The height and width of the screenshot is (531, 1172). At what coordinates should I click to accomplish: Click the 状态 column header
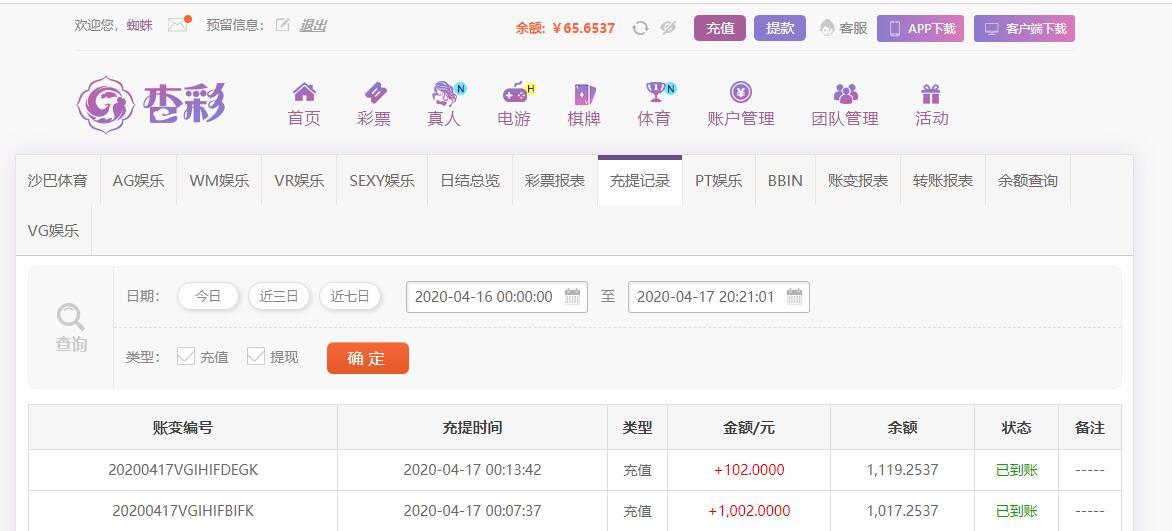point(1017,428)
